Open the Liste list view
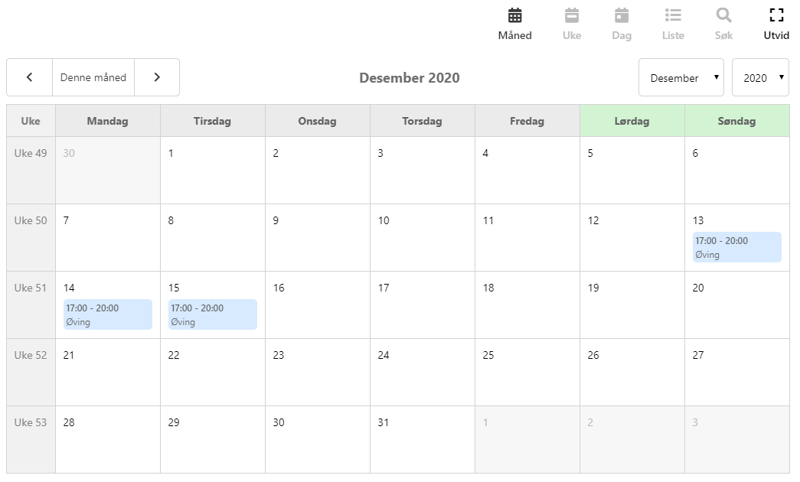The width and height of the screenshot is (800, 482). [673, 24]
